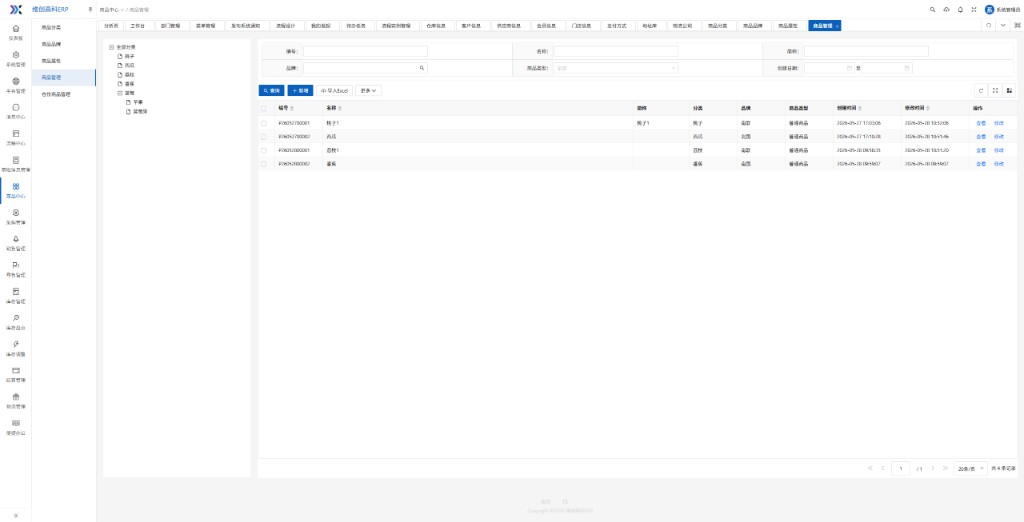The image size is (1024, 522).
Task: Click the blue 新增 button
Action: (300, 91)
